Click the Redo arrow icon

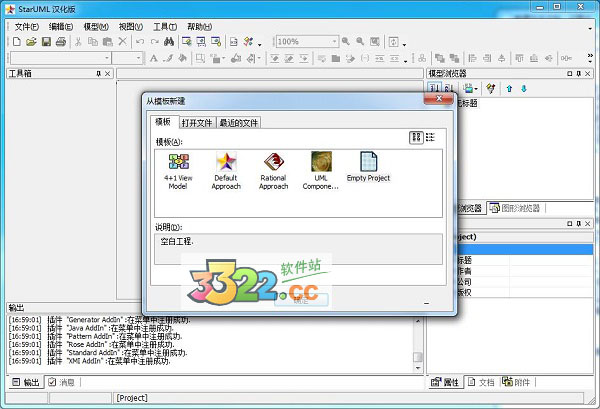pos(154,41)
